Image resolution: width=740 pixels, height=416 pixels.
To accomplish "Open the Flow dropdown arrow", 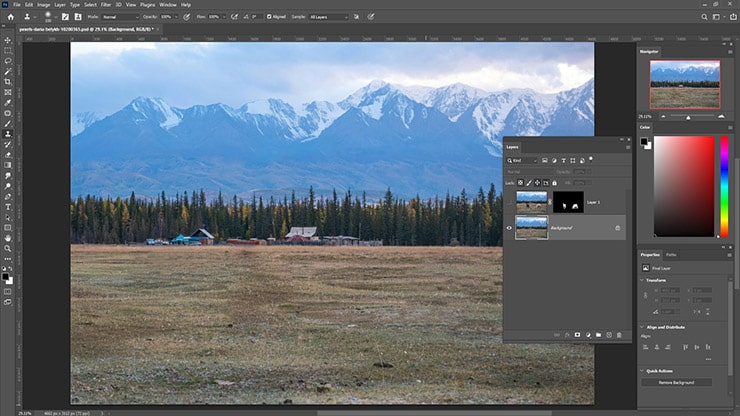I will (x=224, y=17).
